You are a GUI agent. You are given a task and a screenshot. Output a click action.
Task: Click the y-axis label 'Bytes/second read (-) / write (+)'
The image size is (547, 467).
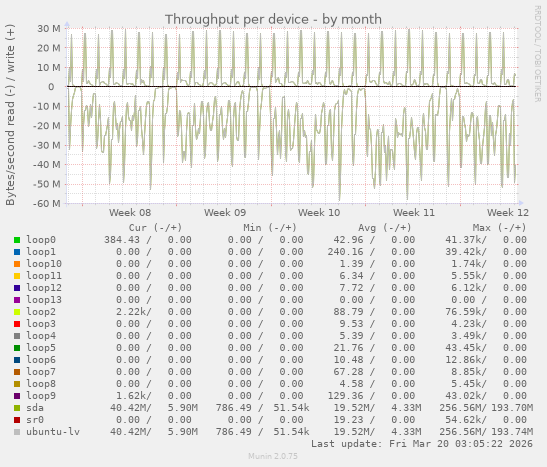tap(10, 115)
